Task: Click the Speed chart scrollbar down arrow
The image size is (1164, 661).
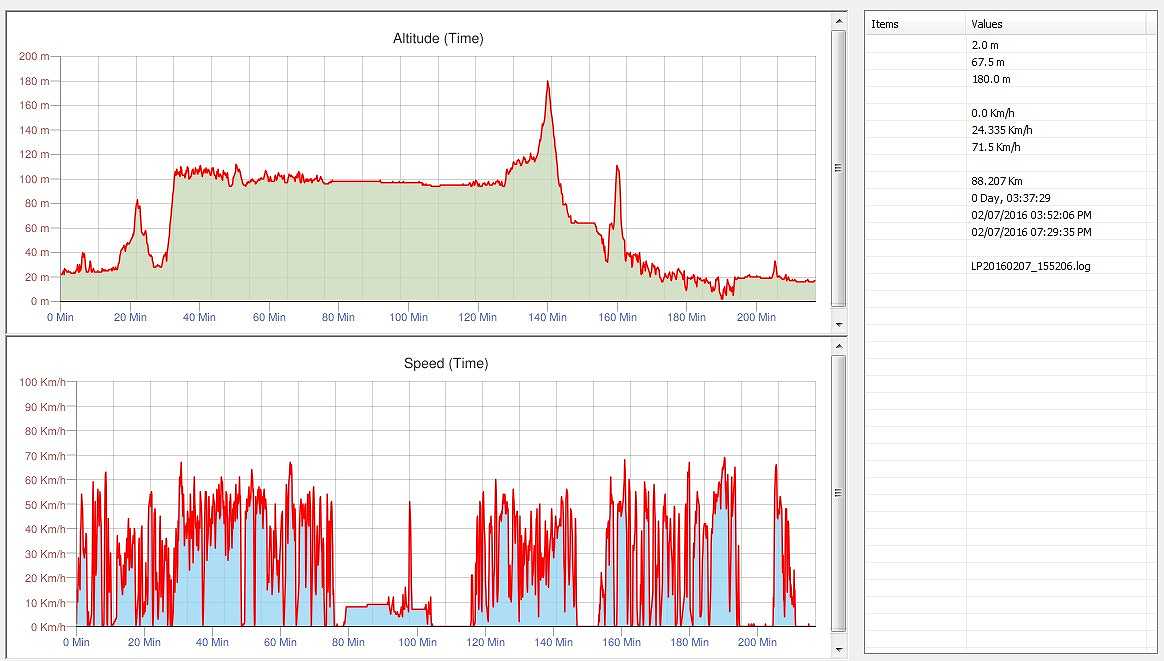Action: coord(838,649)
